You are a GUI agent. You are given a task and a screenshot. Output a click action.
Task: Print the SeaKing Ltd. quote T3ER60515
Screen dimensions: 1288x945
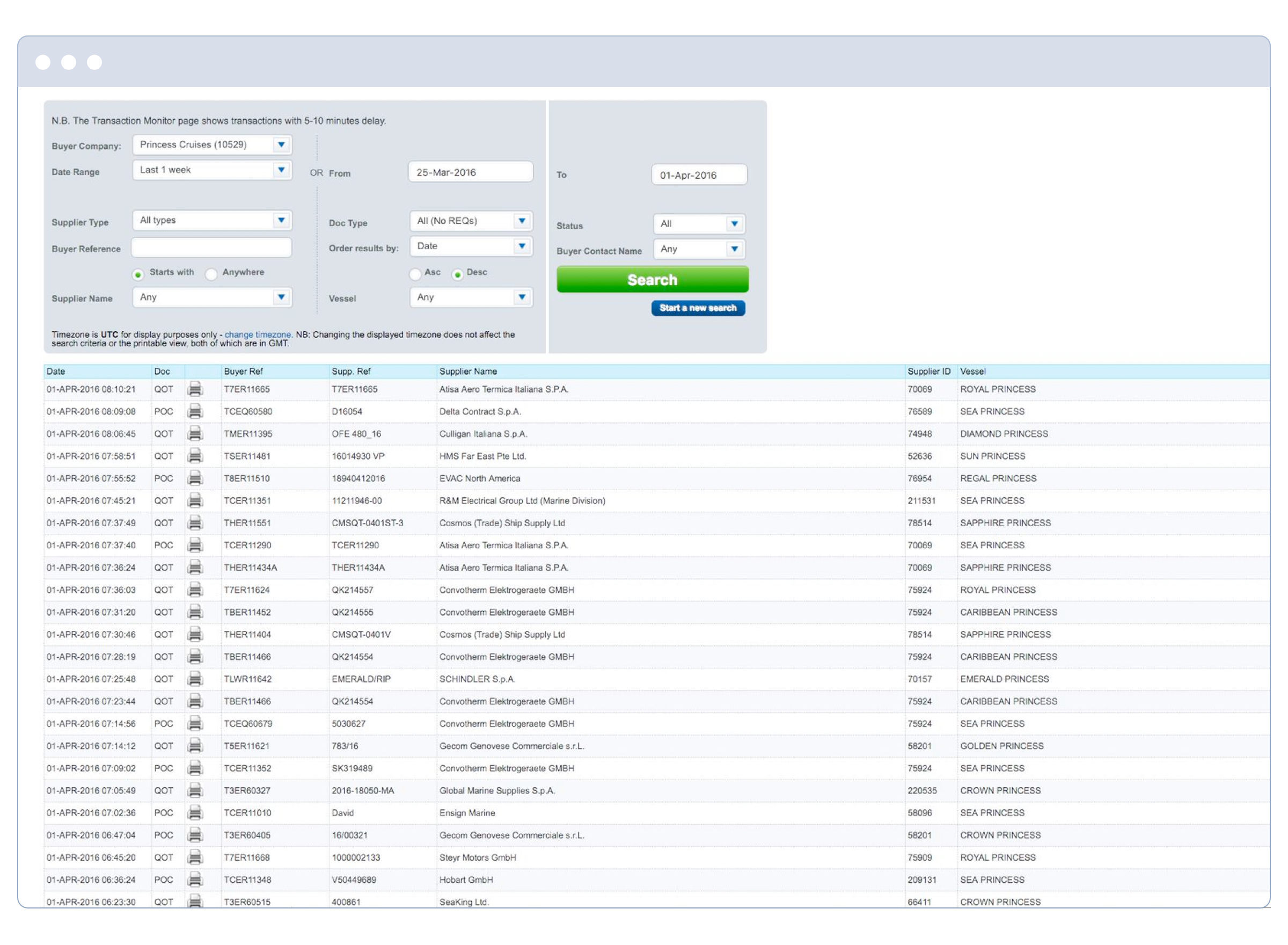click(x=196, y=902)
